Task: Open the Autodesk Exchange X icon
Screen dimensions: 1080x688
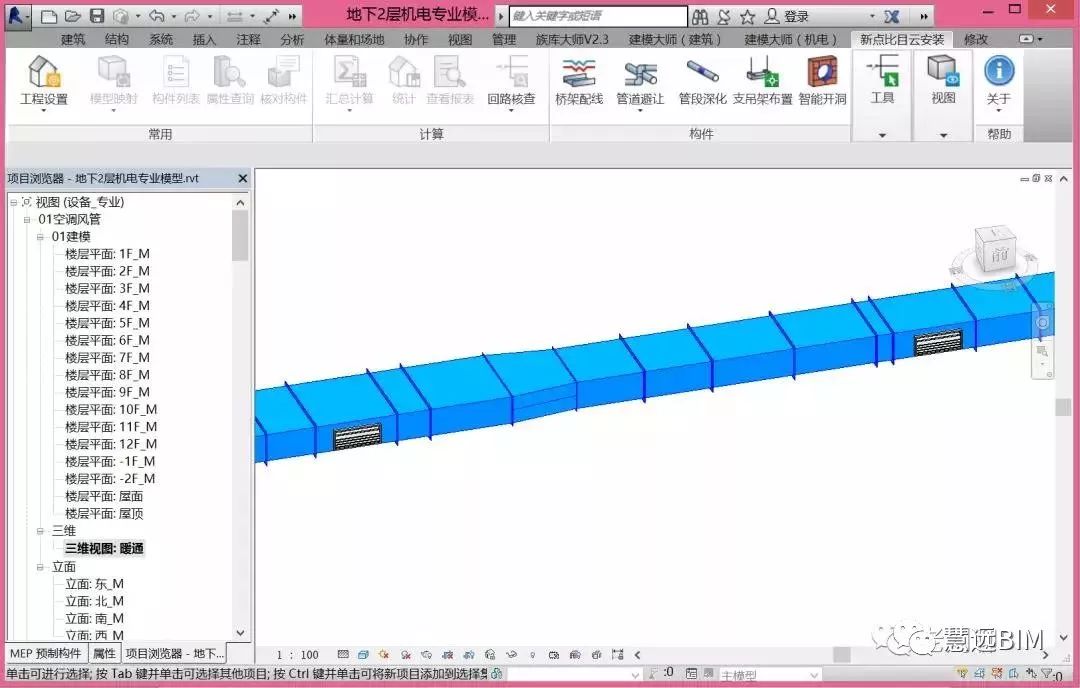Action: click(x=892, y=17)
